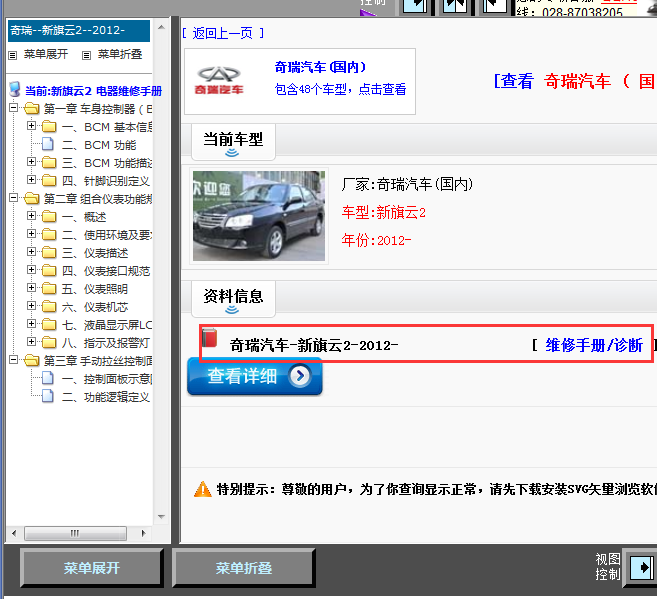The height and width of the screenshot is (599, 657).
Task: Select the 资料信息 tab
Action: [233, 299]
